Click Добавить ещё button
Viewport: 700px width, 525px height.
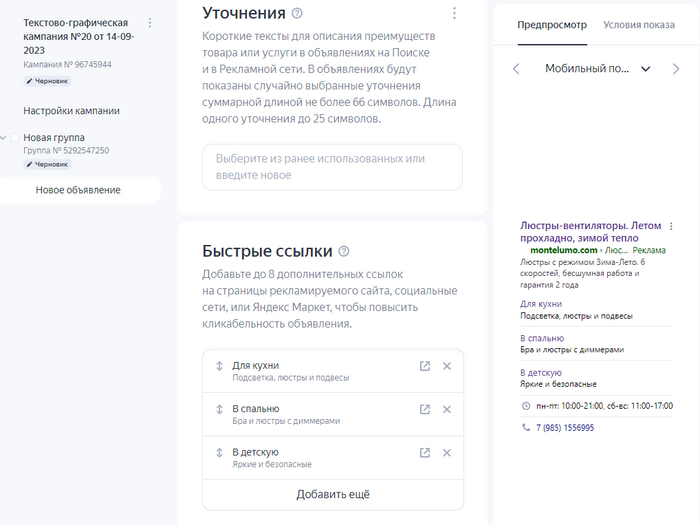333,494
